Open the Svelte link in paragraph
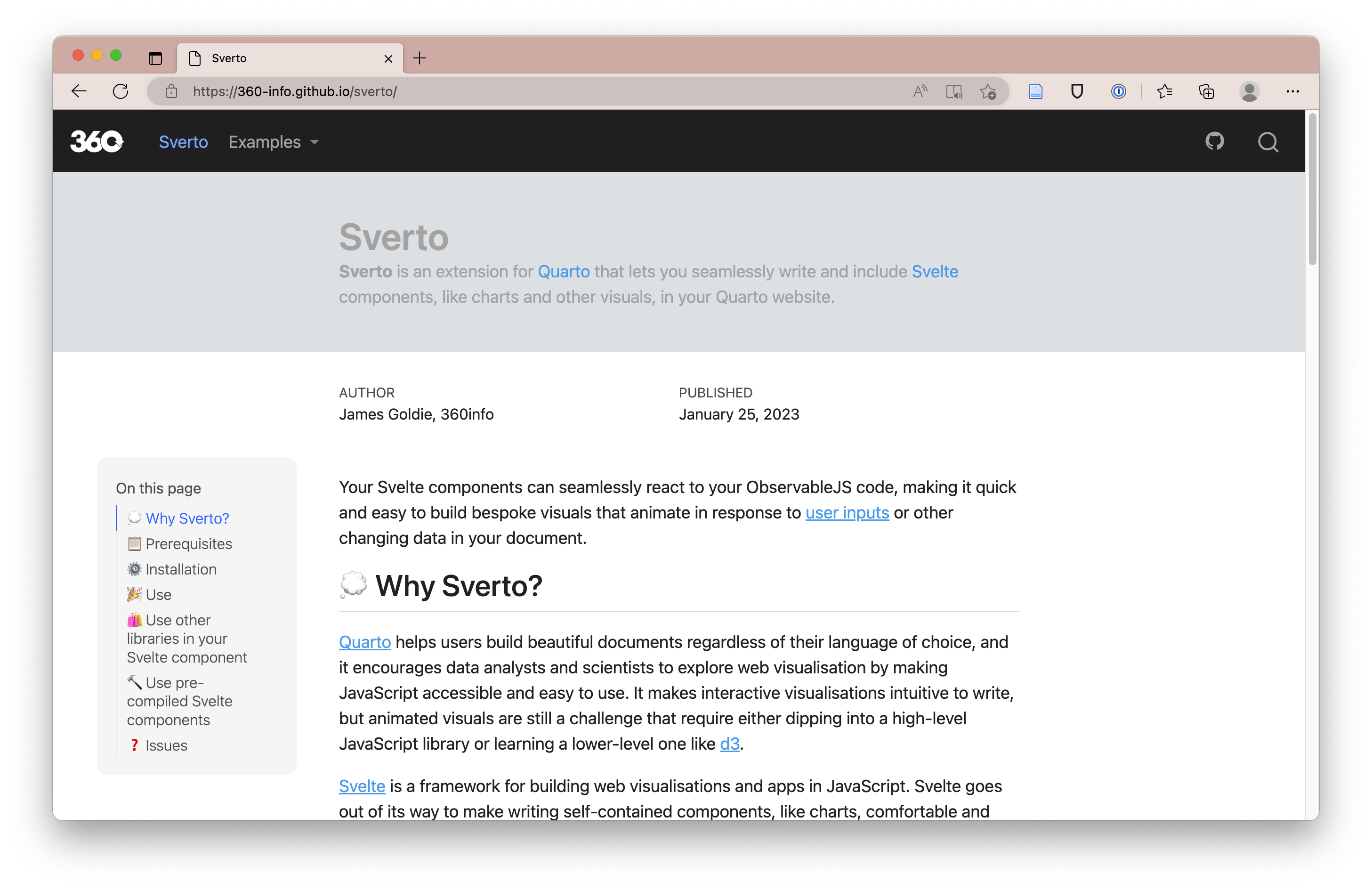The width and height of the screenshot is (1372, 890). (x=362, y=785)
